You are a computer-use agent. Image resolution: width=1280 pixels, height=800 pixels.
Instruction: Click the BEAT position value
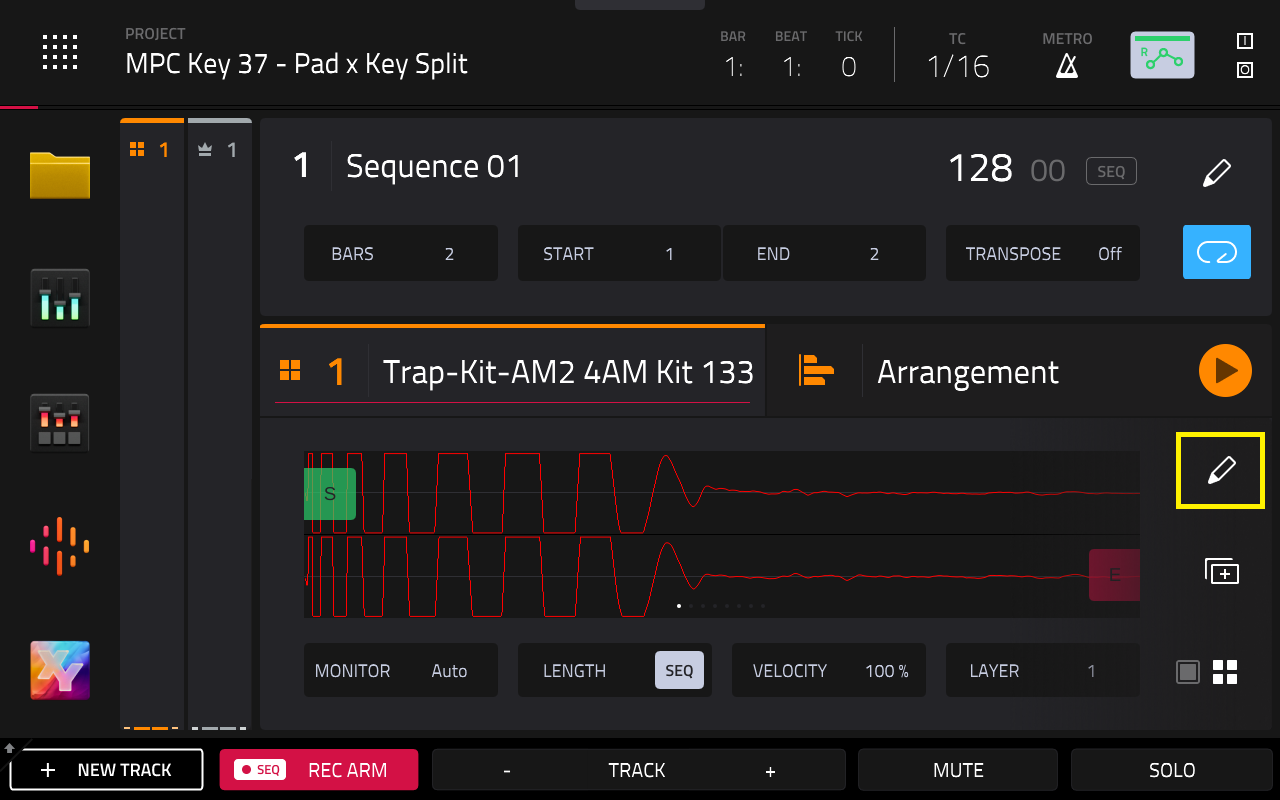(x=790, y=67)
